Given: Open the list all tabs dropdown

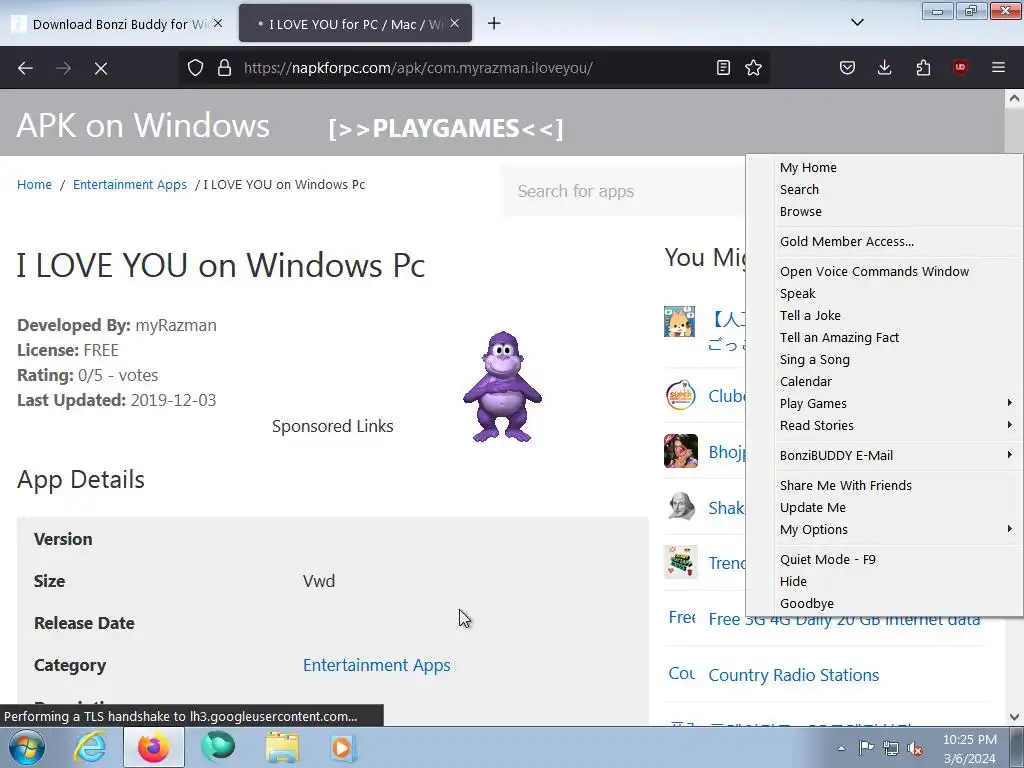Looking at the screenshot, I should pyautogui.click(x=857, y=23).
